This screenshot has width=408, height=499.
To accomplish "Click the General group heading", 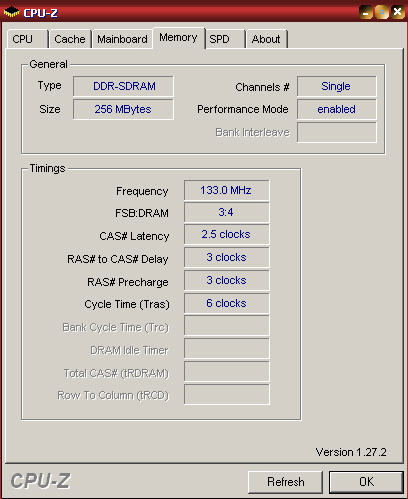I will [x=48, y=64].
